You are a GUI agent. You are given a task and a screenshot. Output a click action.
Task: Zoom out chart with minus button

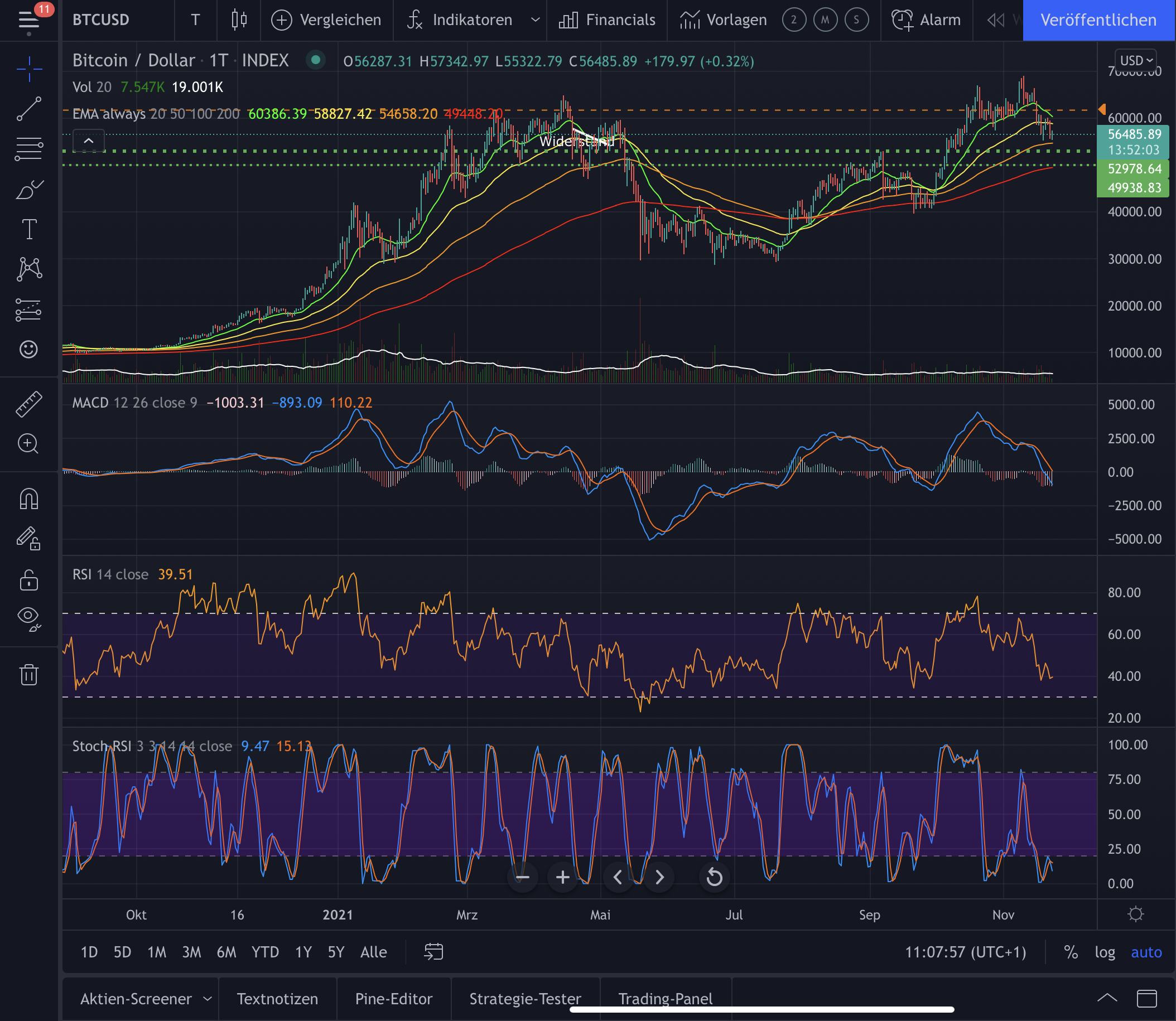[522, 878]
